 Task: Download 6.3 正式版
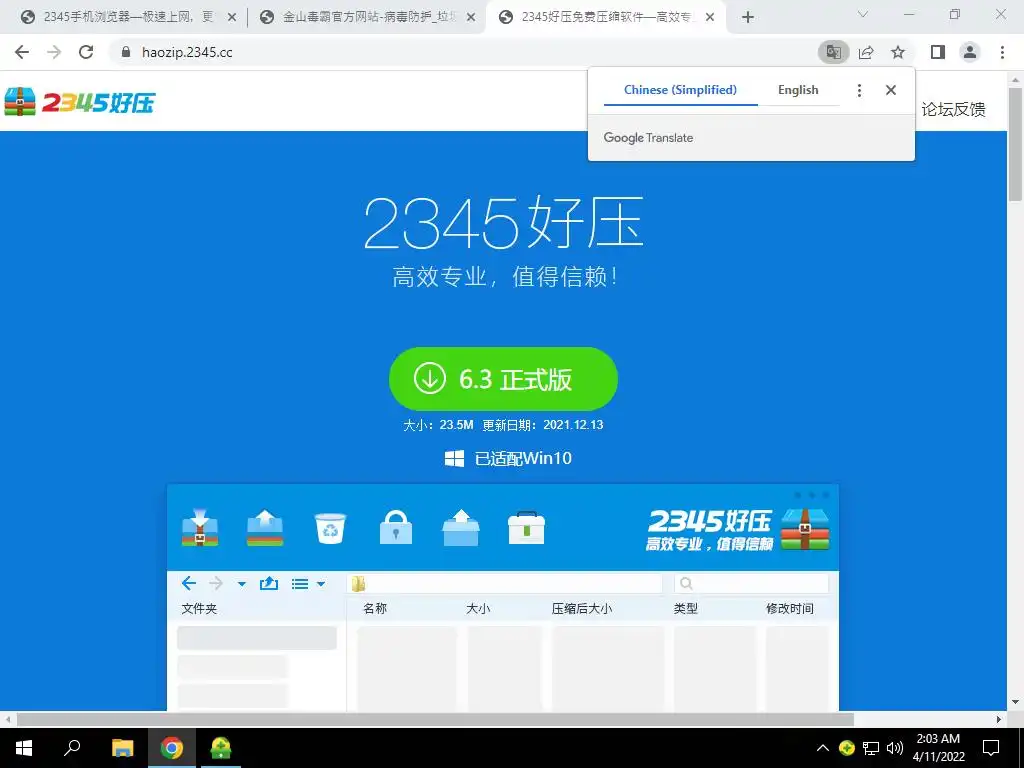(x=503, y=379)
